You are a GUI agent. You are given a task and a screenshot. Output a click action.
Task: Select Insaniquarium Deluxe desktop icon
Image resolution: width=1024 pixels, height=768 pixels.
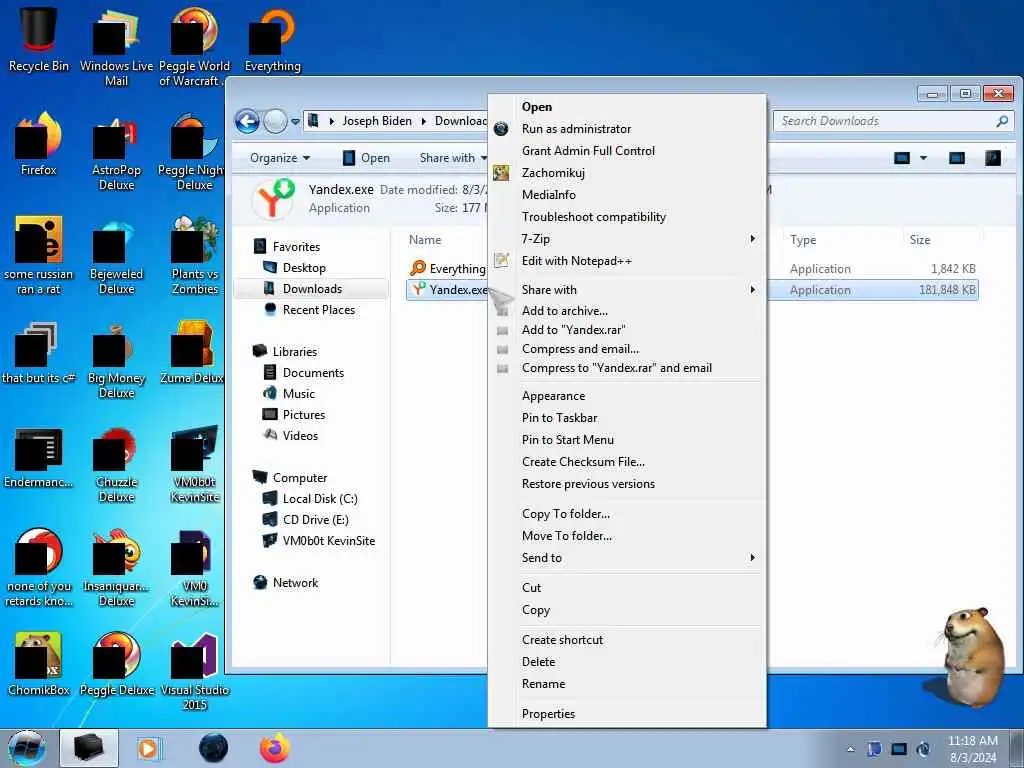point(116,568)
